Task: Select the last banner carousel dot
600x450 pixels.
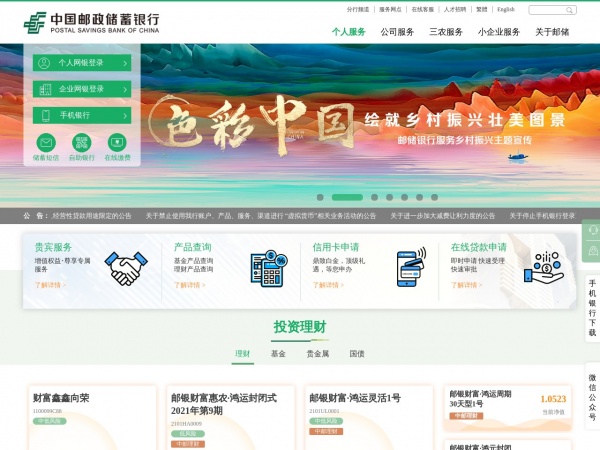Action: [x=434, y=197]
